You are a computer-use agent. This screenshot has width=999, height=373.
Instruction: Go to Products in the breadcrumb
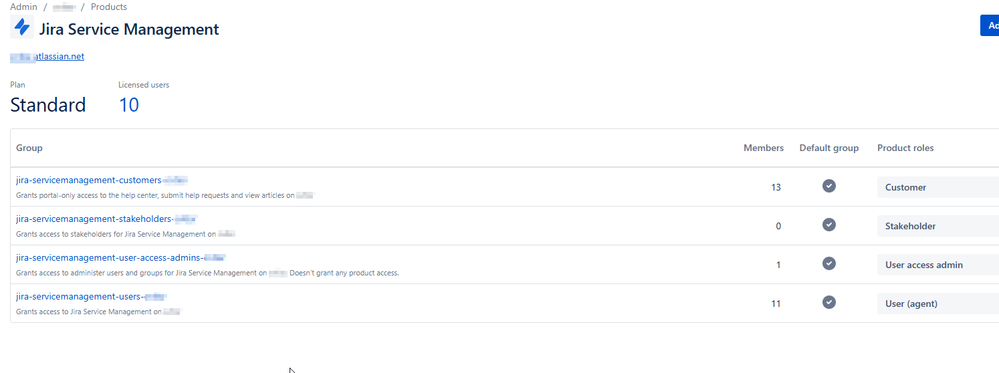tap(109, 7)
